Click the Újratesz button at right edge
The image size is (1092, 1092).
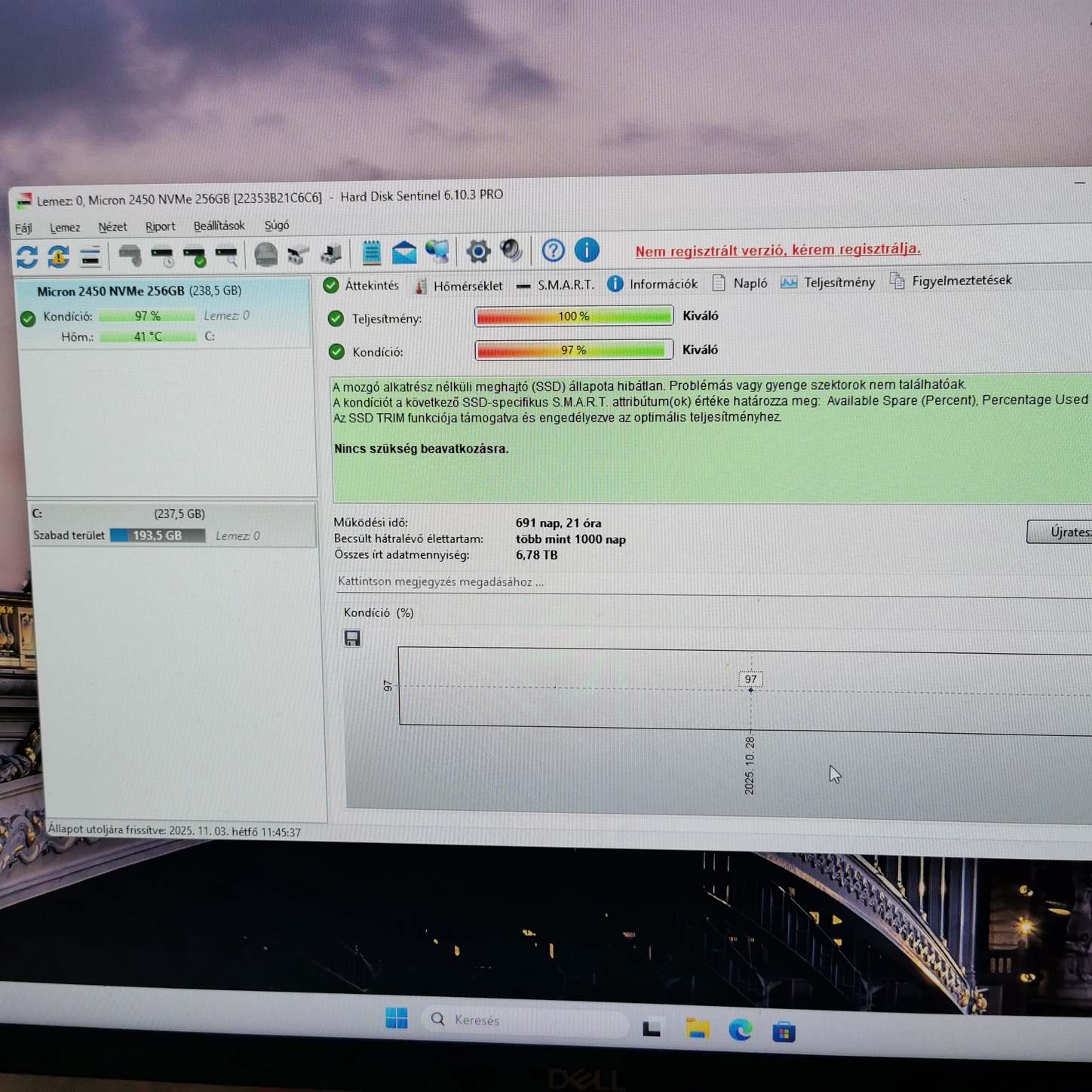pos(1059,532)
